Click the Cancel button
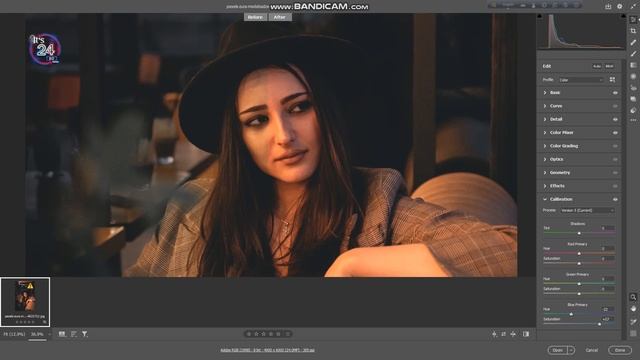This screenshot has width=640, height=360. click(591, 350)
